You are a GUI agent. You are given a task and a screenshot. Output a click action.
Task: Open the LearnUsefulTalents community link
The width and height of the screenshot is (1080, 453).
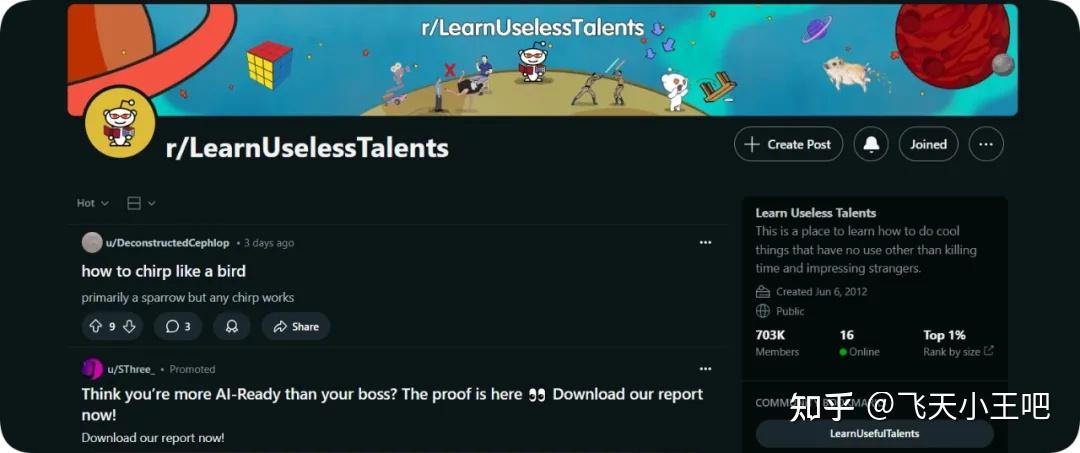pyautogui.click(x=874, y=433)
